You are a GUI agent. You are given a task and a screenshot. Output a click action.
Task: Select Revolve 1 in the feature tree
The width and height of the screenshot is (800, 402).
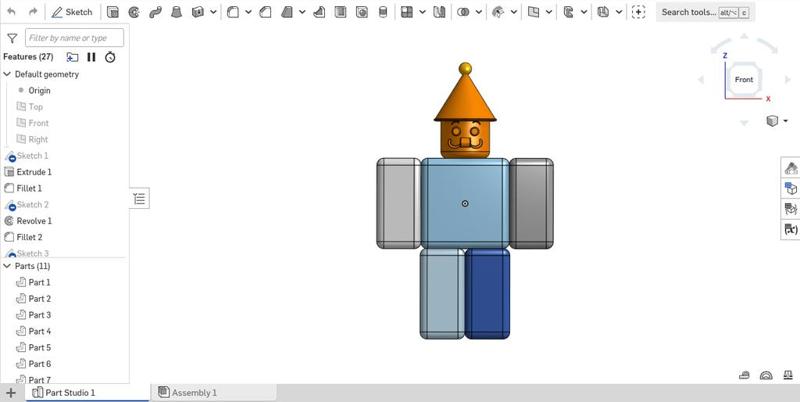coord(34,221)
